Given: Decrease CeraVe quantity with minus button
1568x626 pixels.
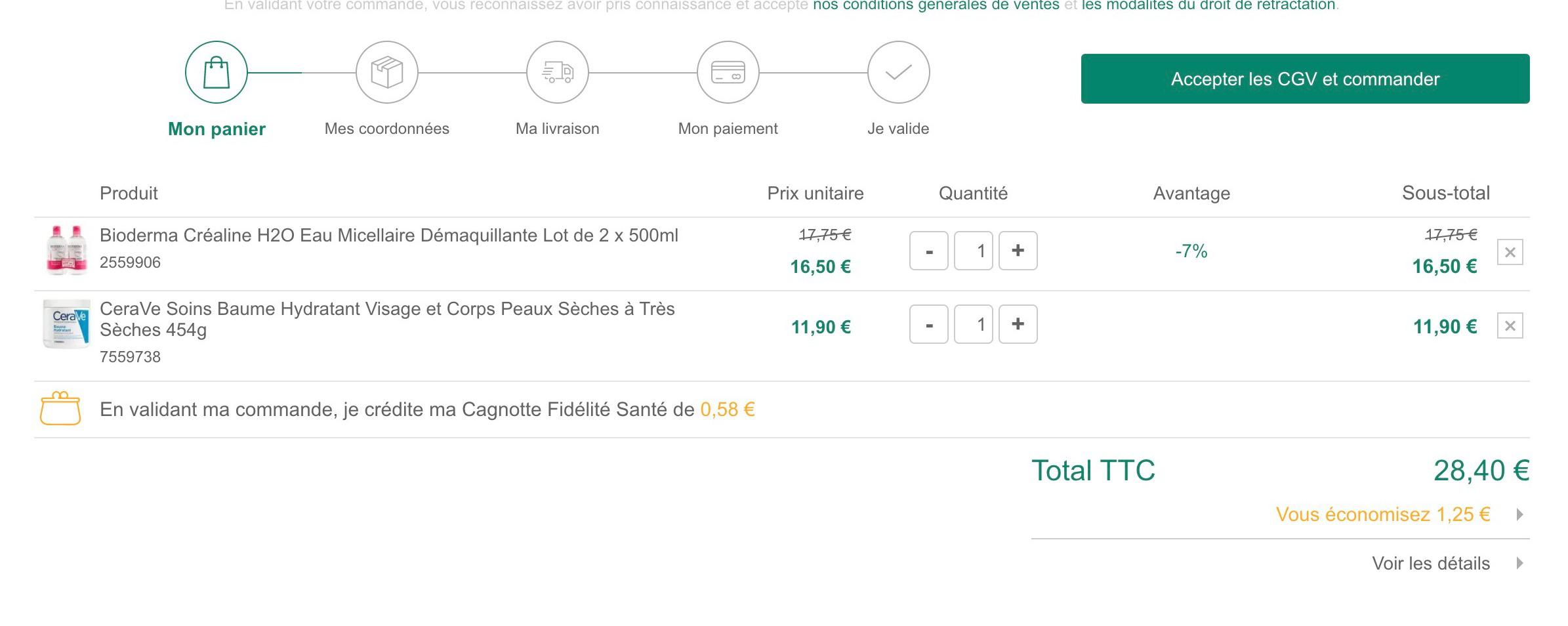Looking at the screenshot, I should click(929, 324).
